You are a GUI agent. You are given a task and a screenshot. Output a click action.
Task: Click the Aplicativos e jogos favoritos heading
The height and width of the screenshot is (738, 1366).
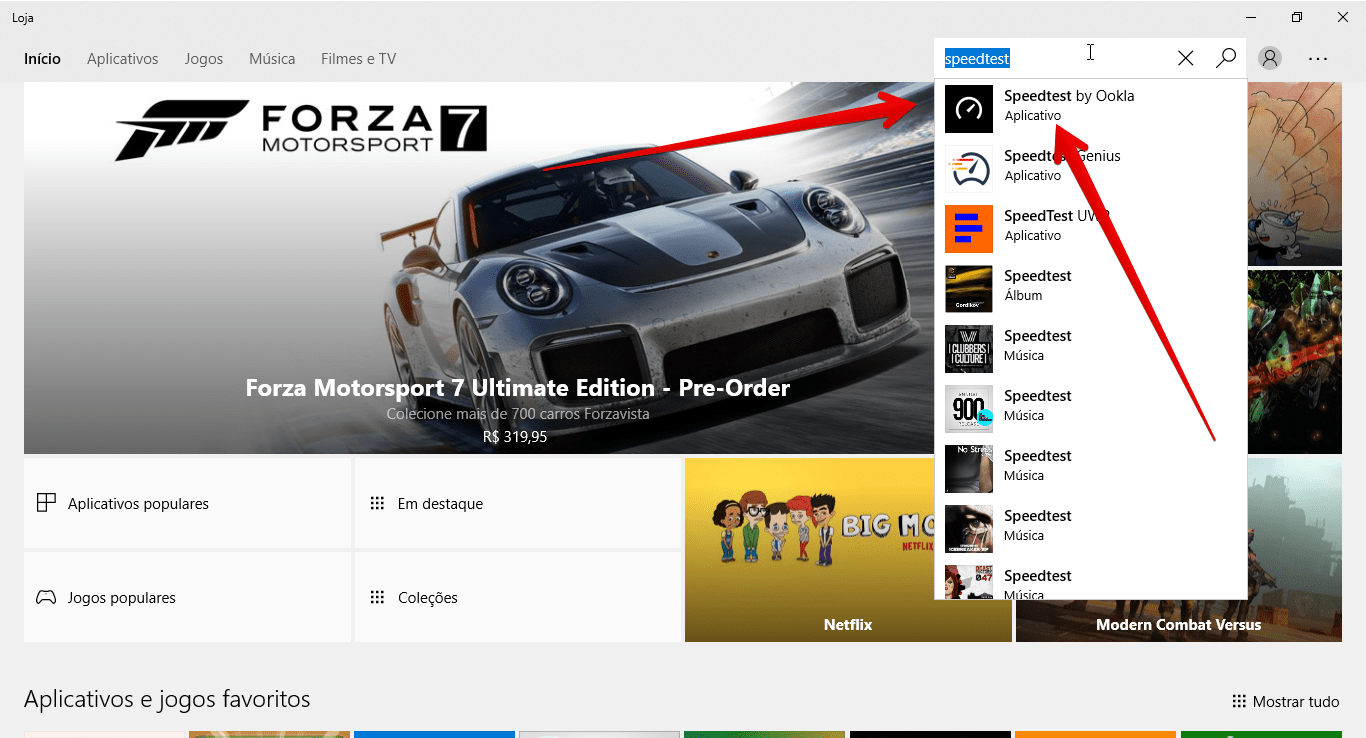(x=167, y=699)
